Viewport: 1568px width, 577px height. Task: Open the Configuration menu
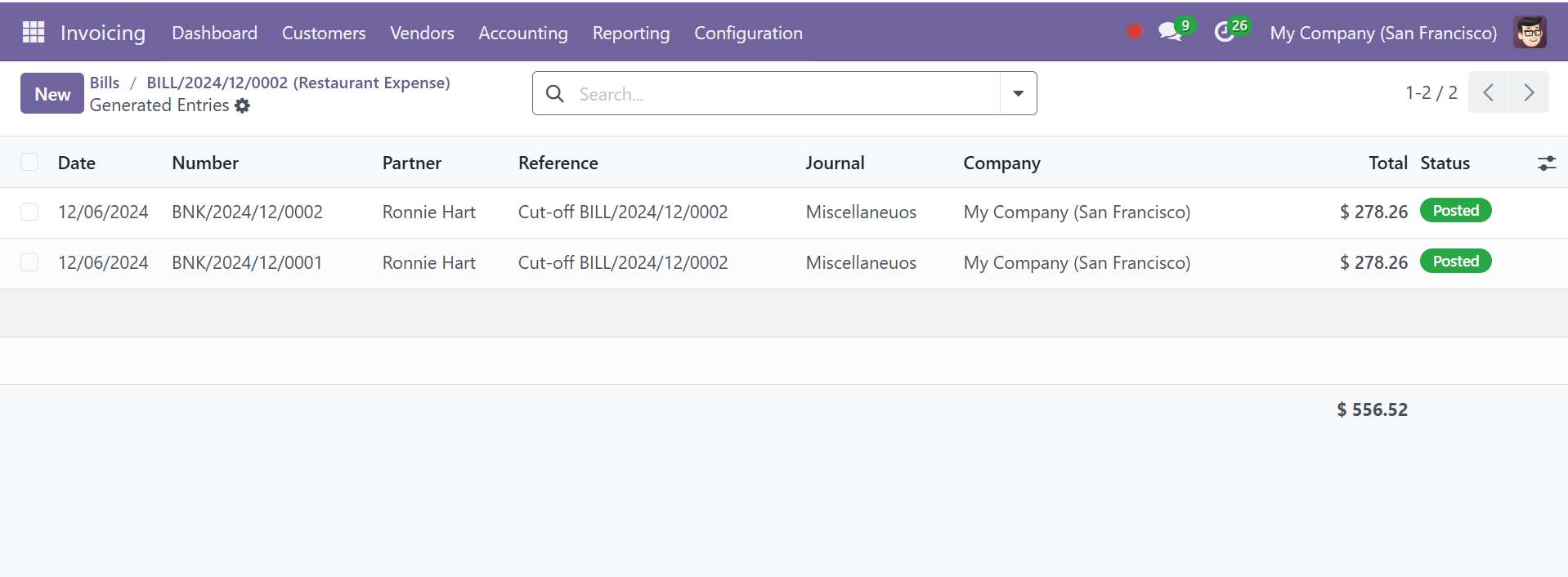point(748,33)
